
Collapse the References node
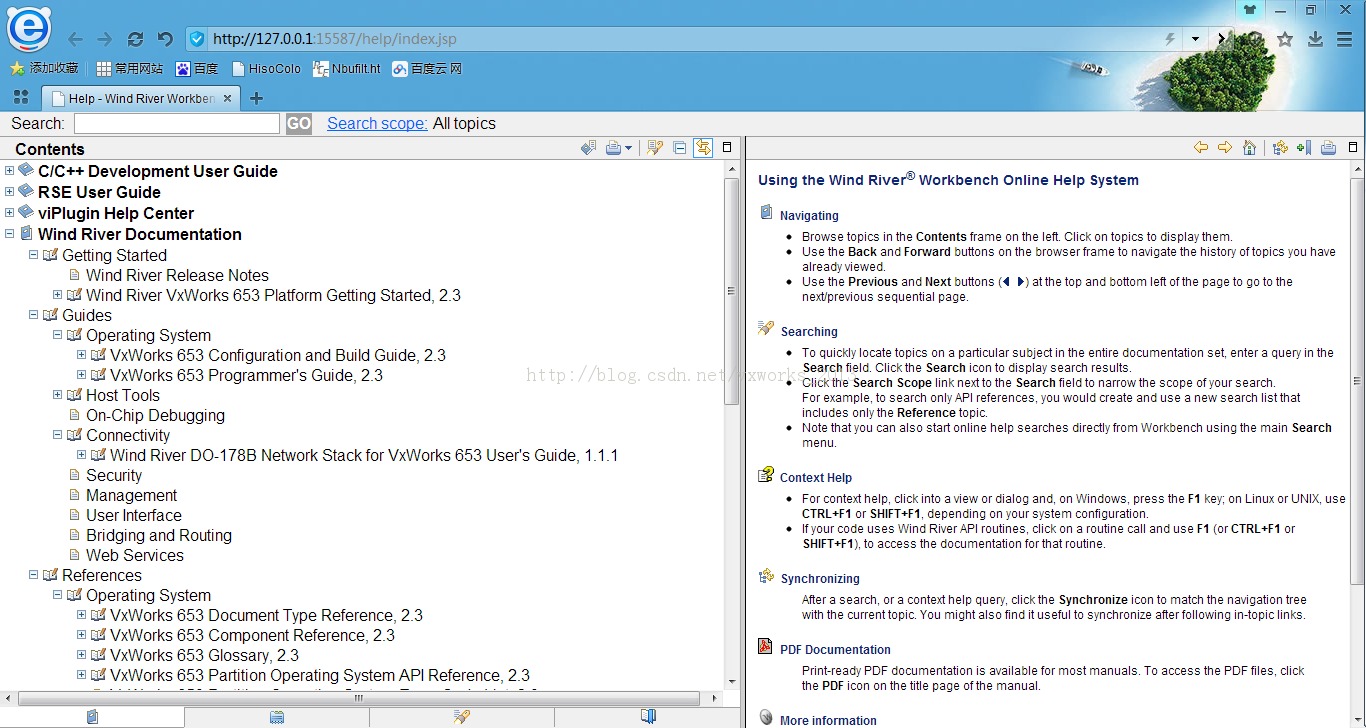pyautogui.click(x=34, y=575)
